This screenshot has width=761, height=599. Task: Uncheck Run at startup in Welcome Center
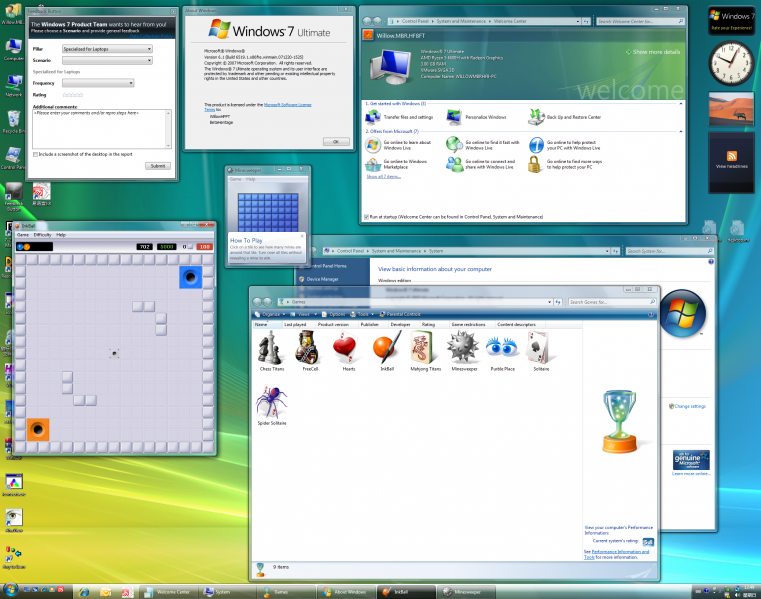pyautogui.click(x=365, y=216)
